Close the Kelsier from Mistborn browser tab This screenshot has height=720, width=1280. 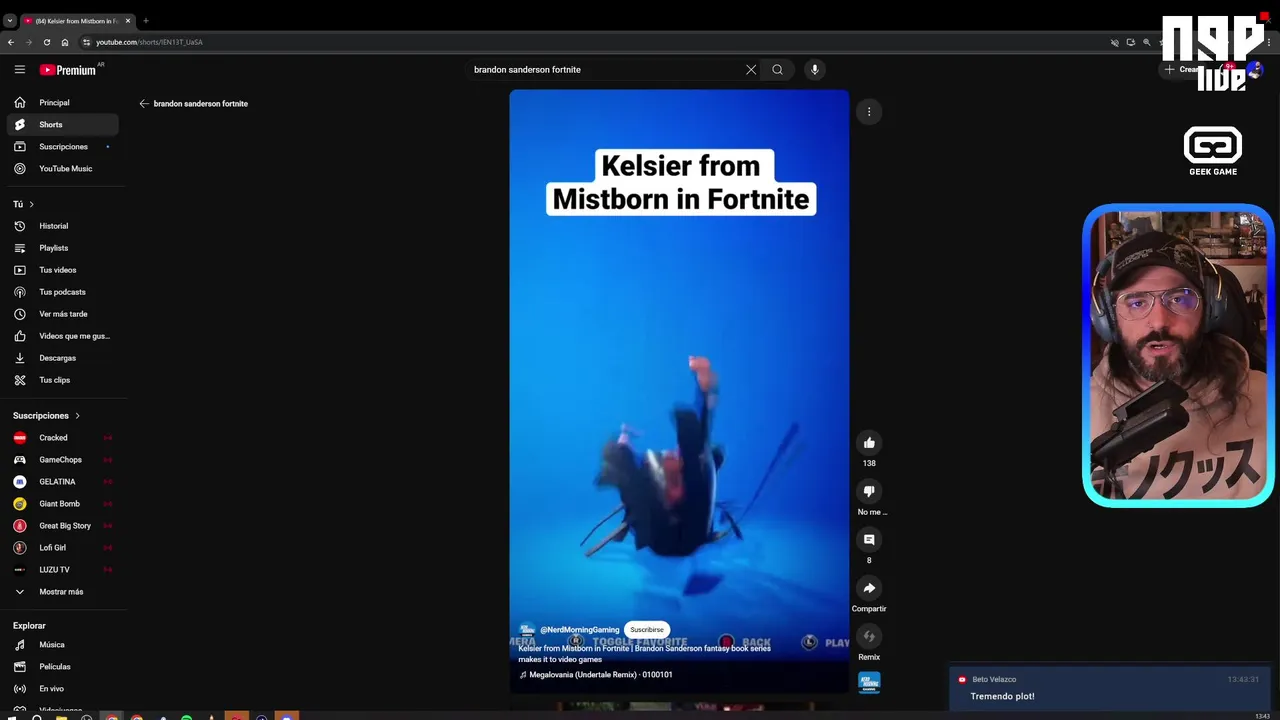coord(128,21)
